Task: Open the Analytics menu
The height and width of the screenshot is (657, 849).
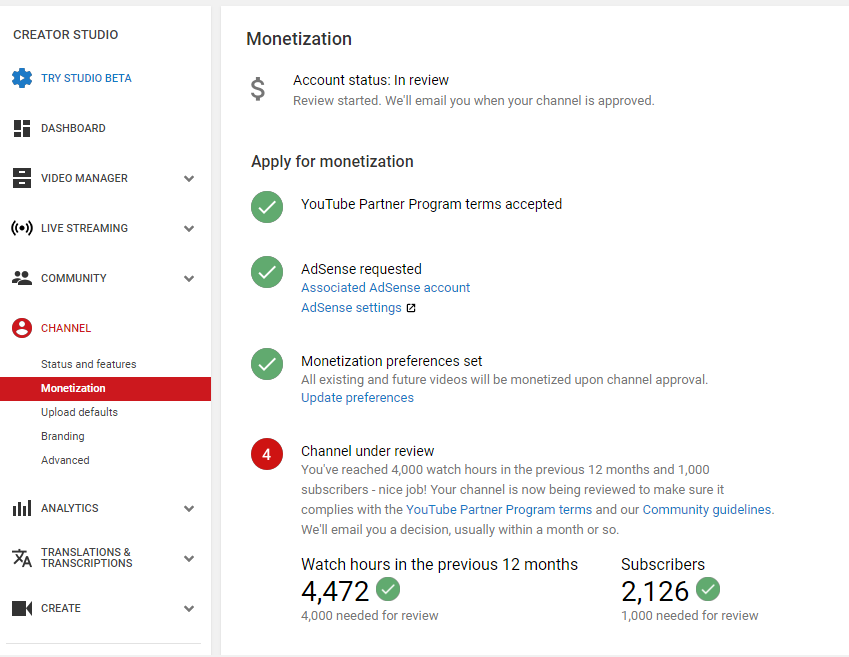Action: pyautogui.click(x=70, y=508)
